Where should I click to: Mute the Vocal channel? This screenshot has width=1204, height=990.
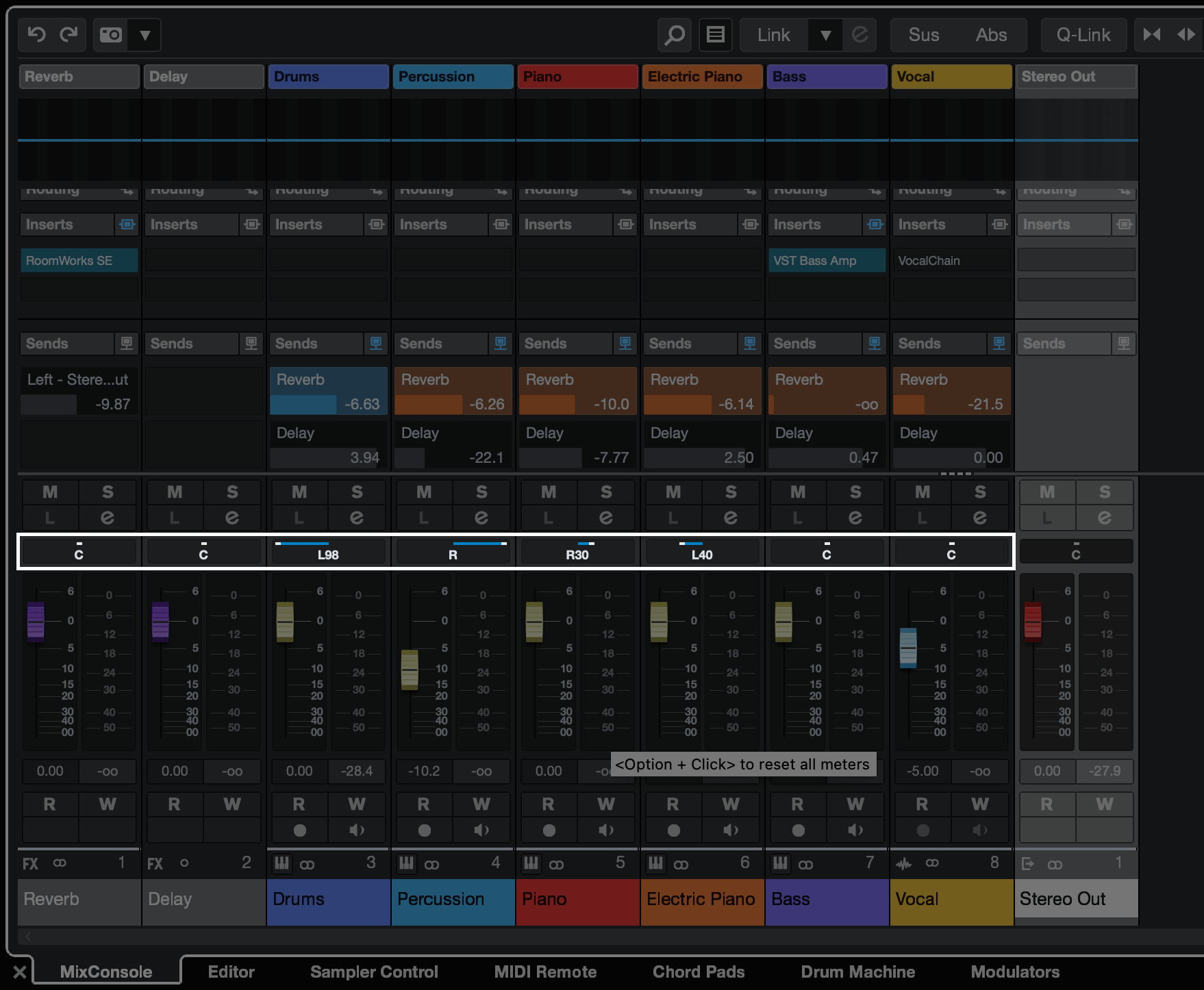923,492
